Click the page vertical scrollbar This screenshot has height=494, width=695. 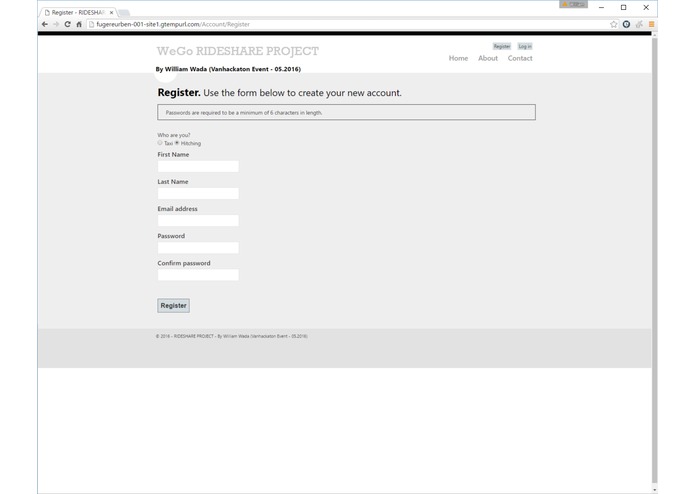655,259
